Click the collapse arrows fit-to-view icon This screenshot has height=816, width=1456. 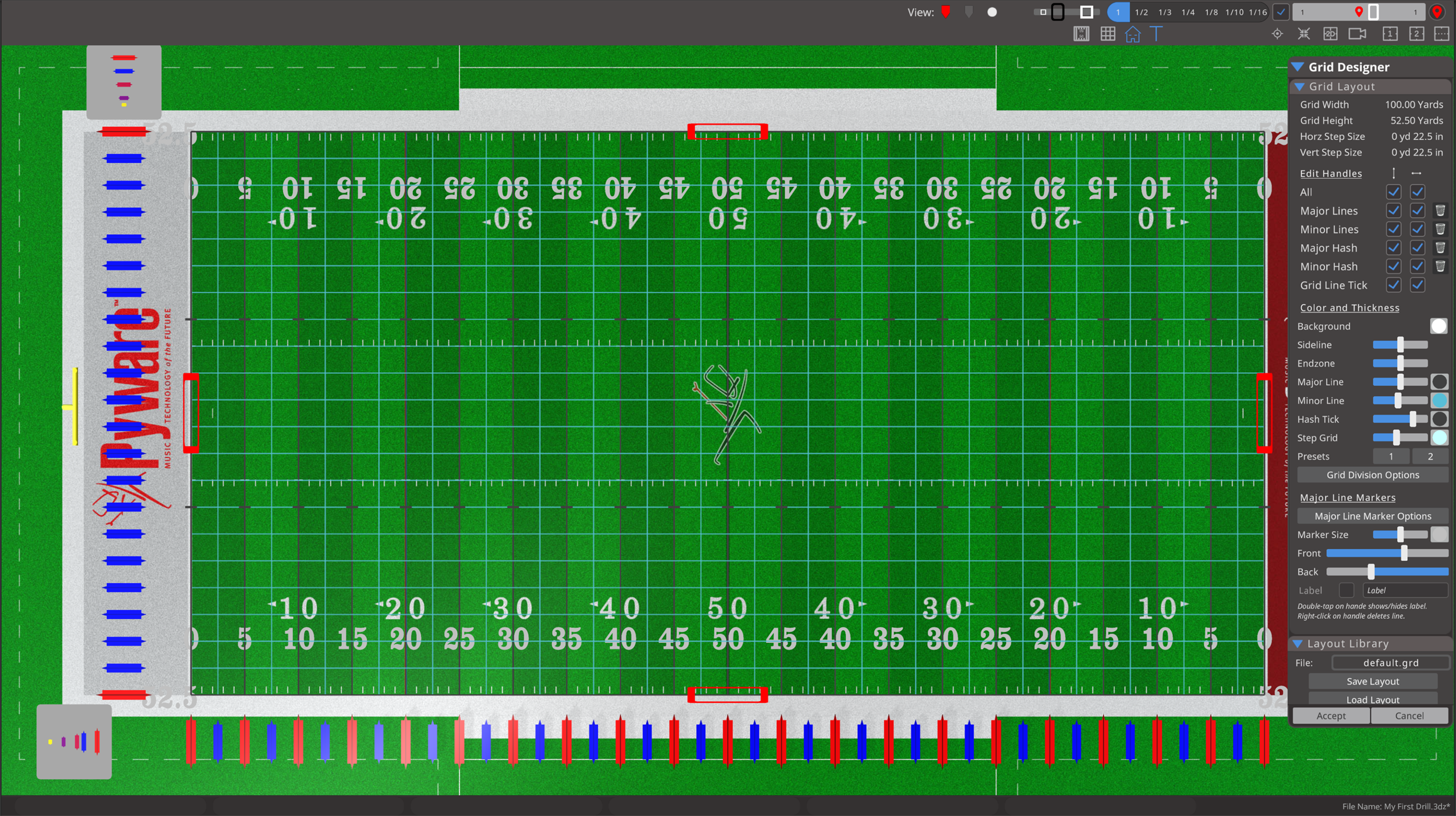pos(1304,34)
